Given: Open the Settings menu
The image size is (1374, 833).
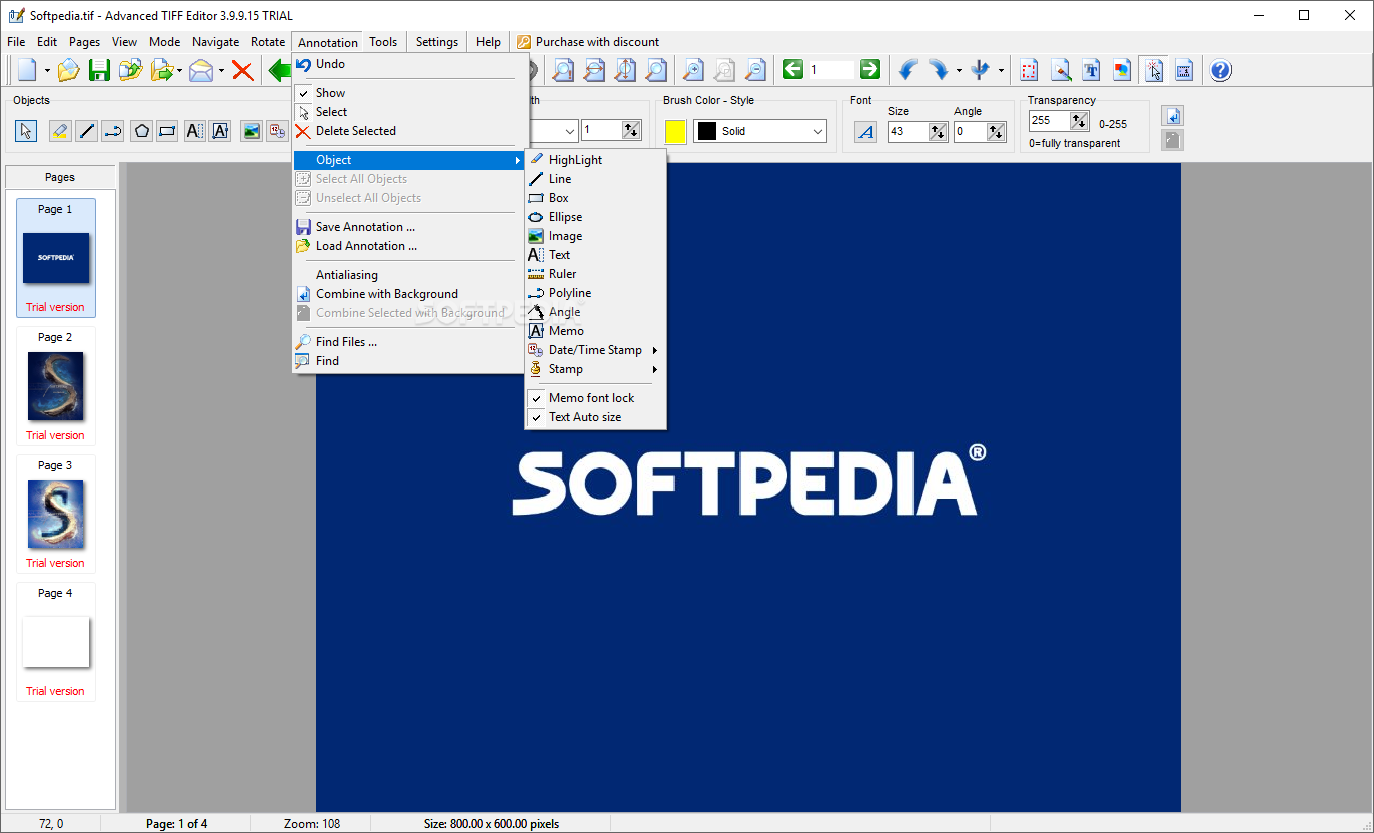Looking at the screenshot, I should (x=437, y=42).
